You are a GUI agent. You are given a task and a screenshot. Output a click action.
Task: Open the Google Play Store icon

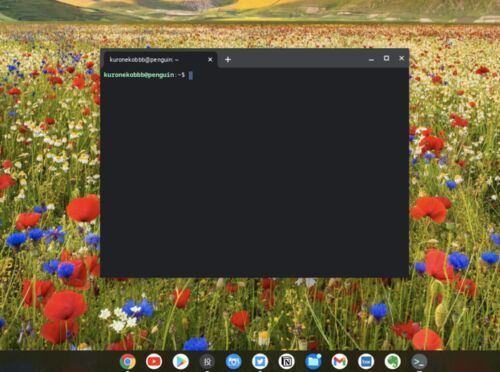tap(181, 362)
